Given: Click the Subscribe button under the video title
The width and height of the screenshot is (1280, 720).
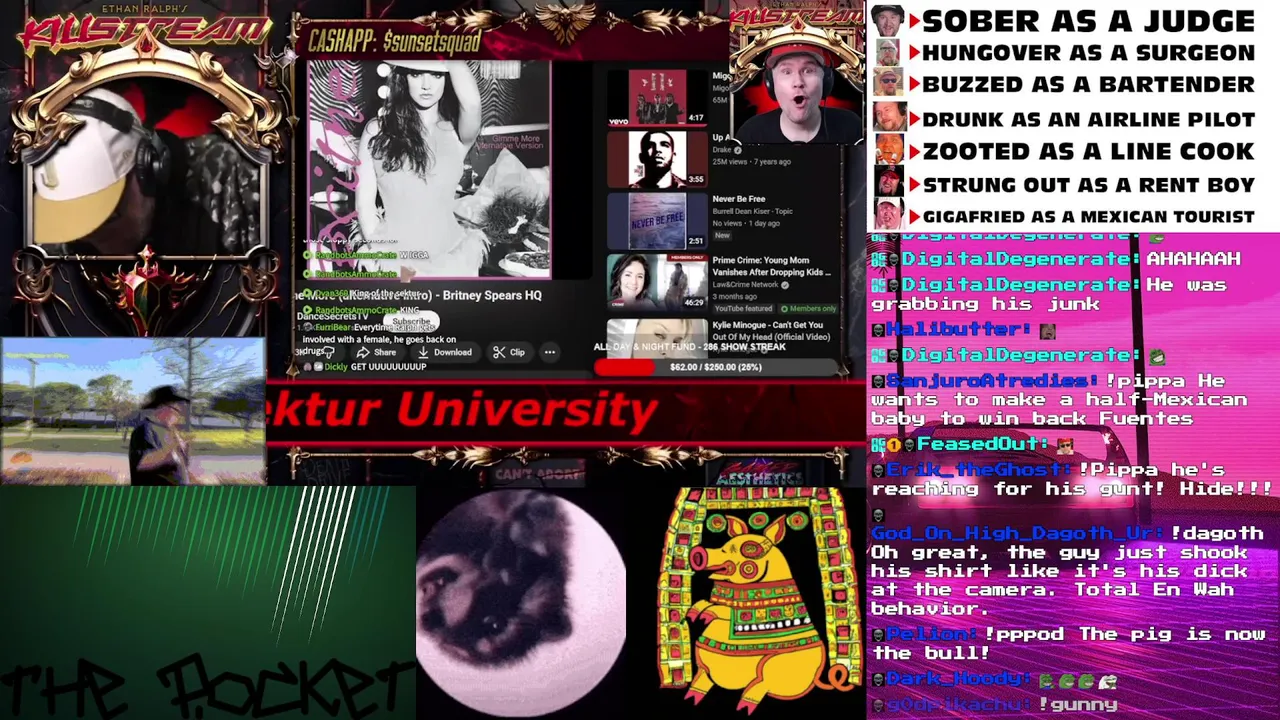Looking at the screenshot, I should [409, 322].
